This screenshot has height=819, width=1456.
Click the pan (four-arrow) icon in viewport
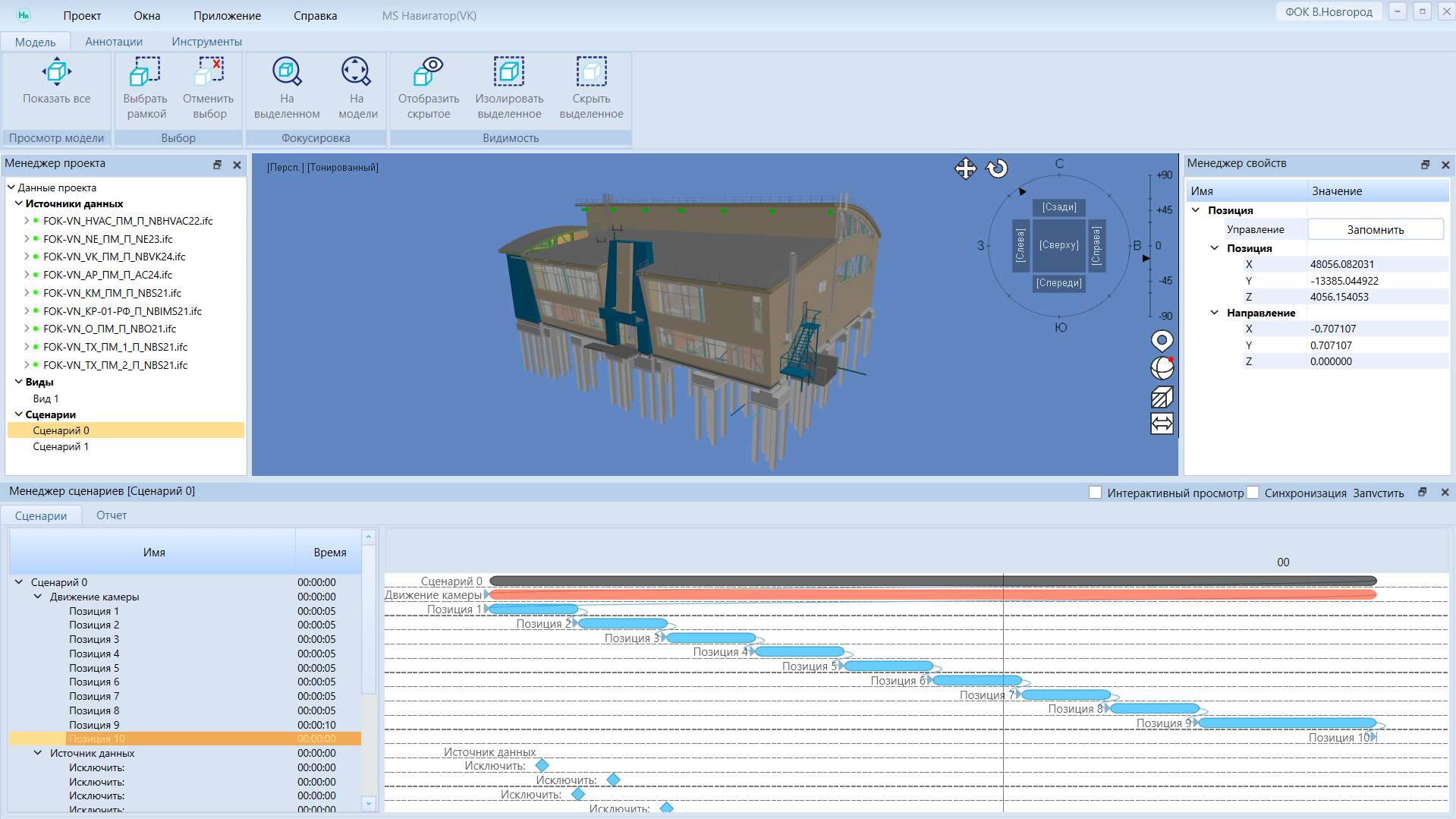[965, 169]
